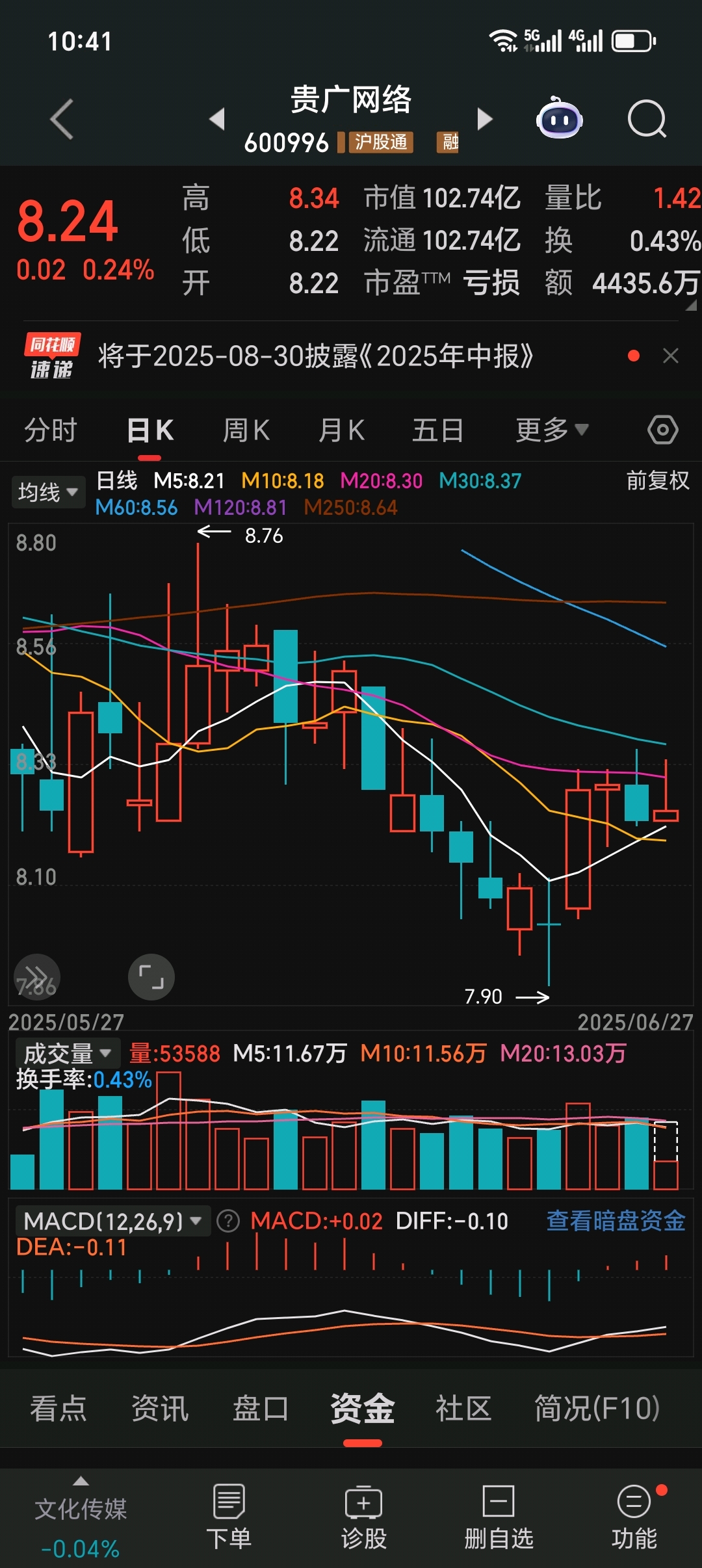Open the 成交量 indicator dropdown
Screen dimensions: 702x1568
pyautogui.click(x=68, y=1052)
